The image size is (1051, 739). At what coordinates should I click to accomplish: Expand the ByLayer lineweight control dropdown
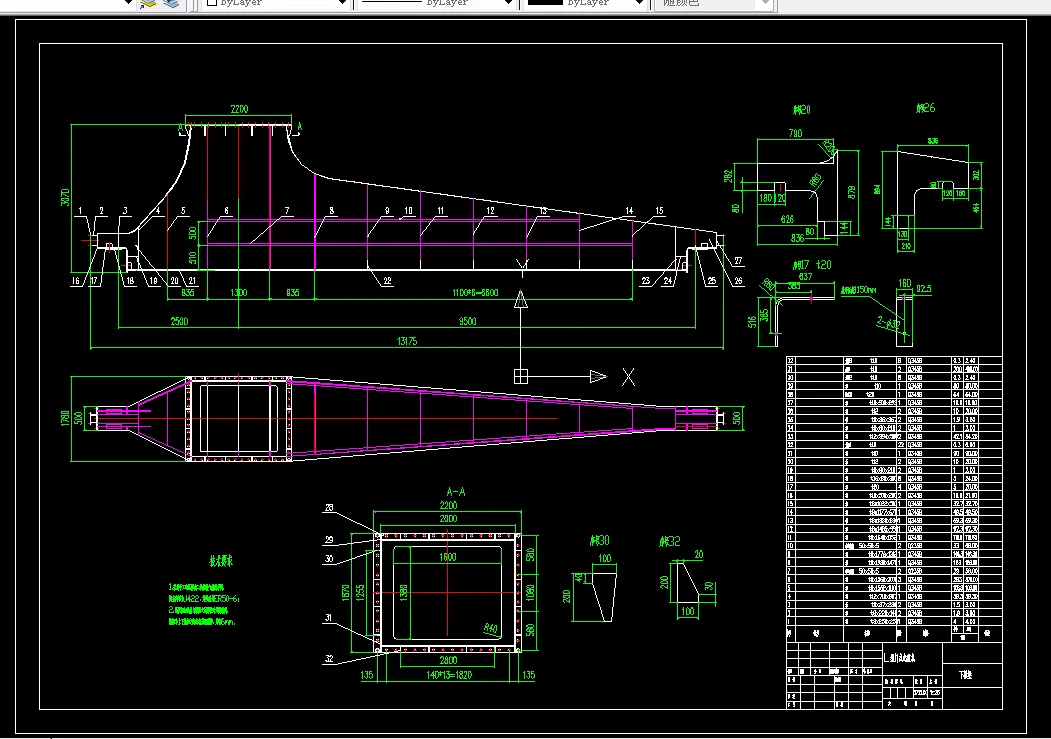tap(640, 3)
